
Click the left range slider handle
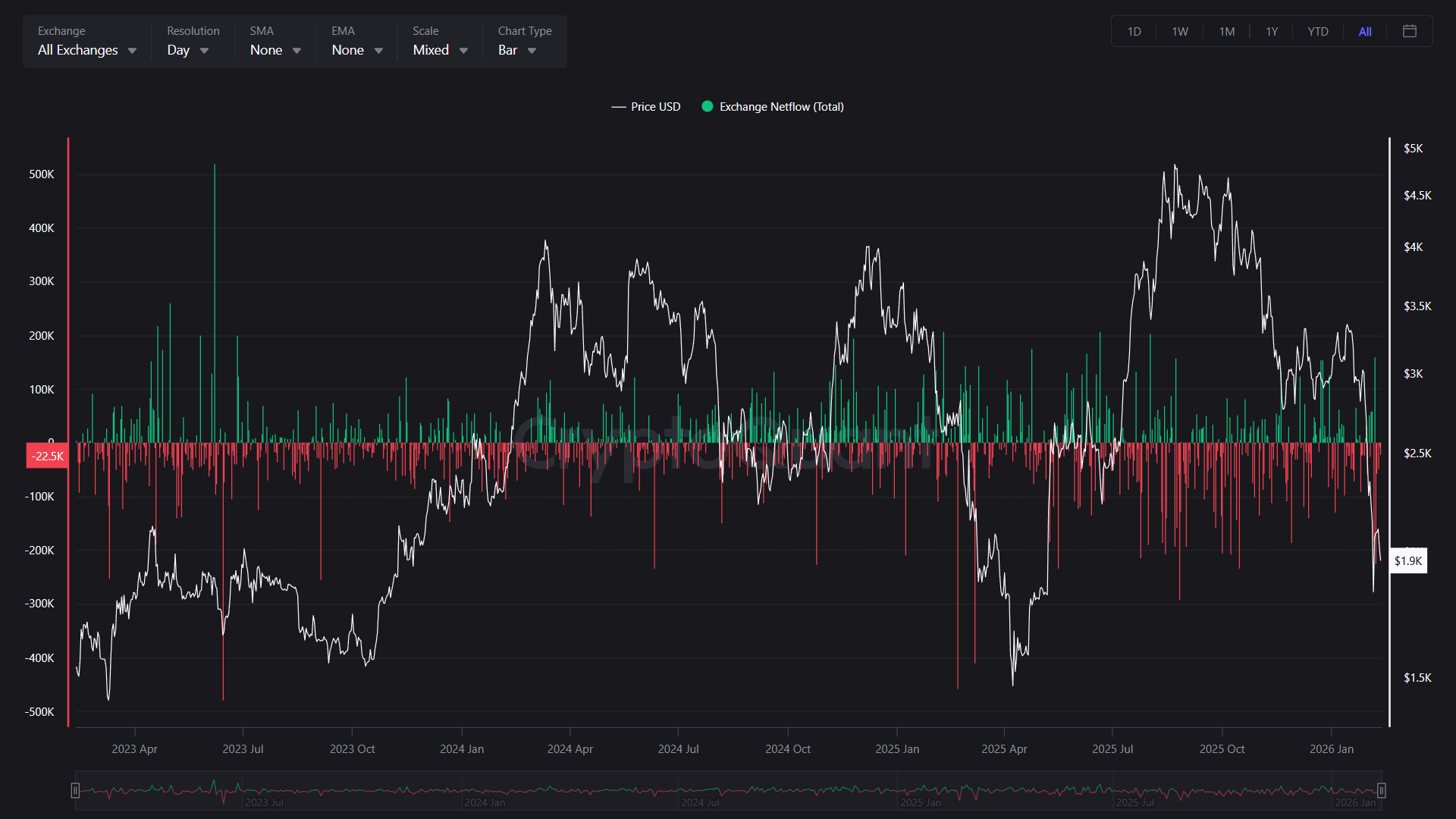click(x=75, y=791)
